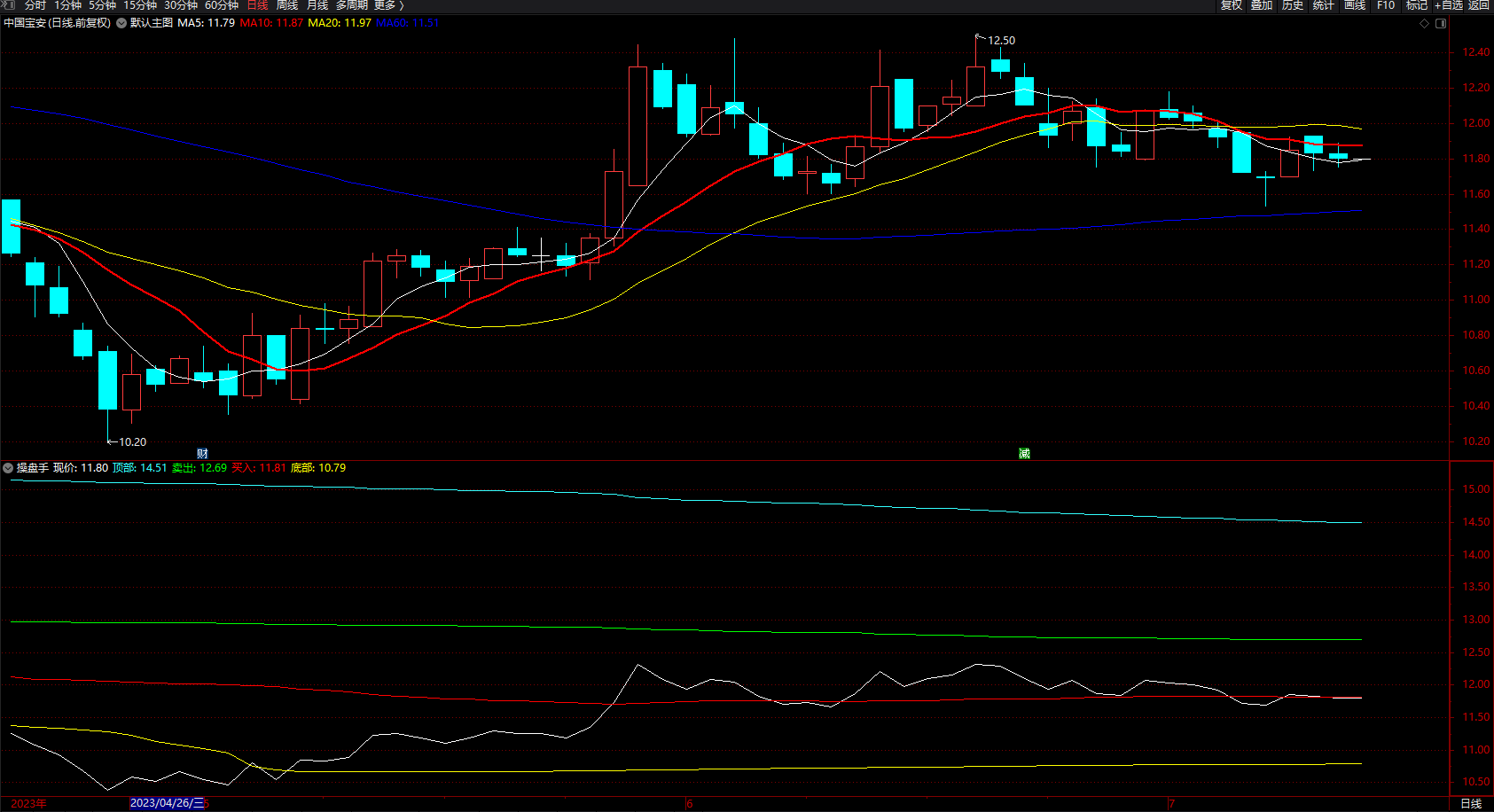
Task: Open the main chart indicator dropdown arrow
Action: click(121, 23)
